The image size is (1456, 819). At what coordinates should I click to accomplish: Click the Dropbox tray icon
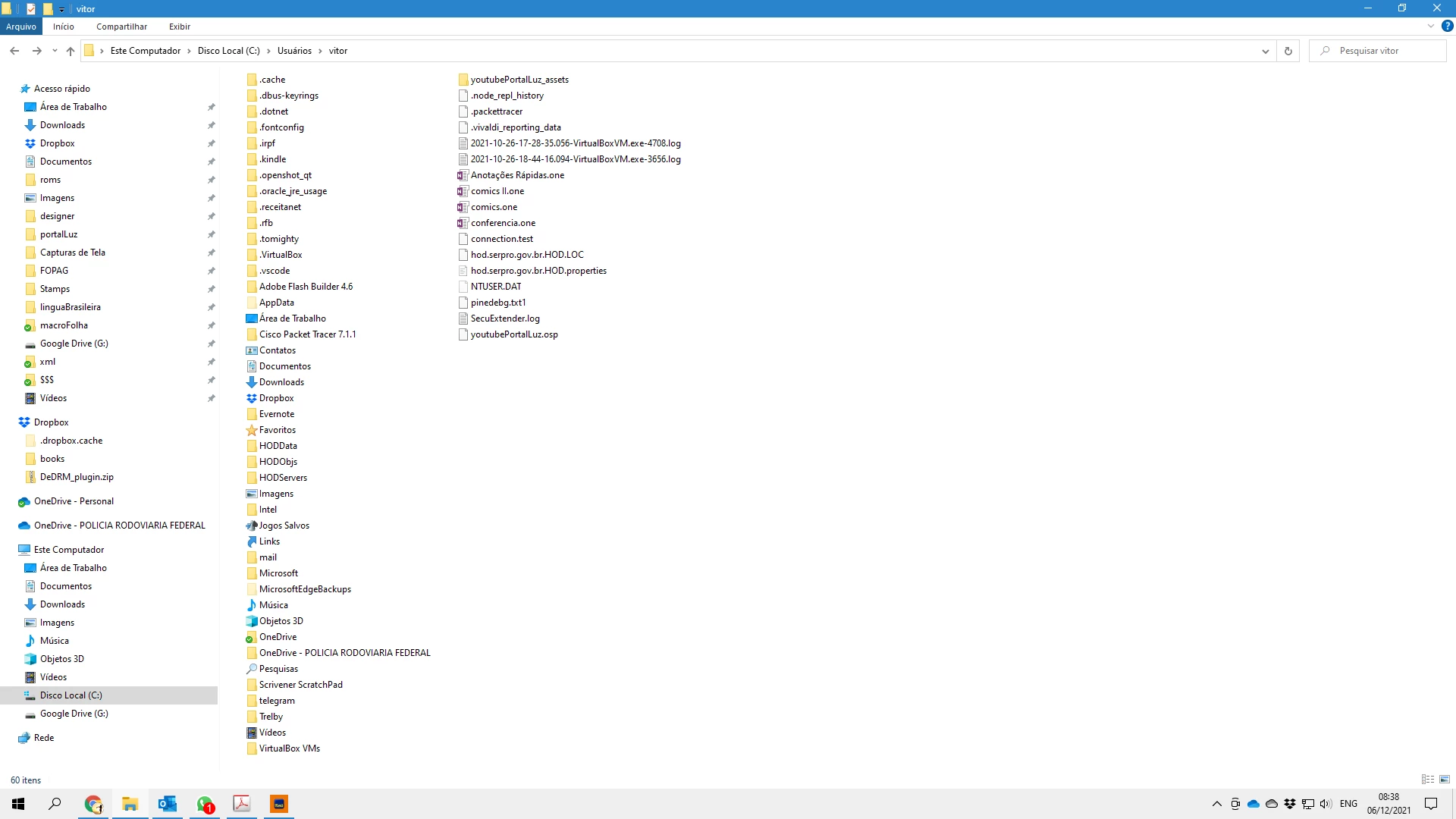[x=1290, y=804]
